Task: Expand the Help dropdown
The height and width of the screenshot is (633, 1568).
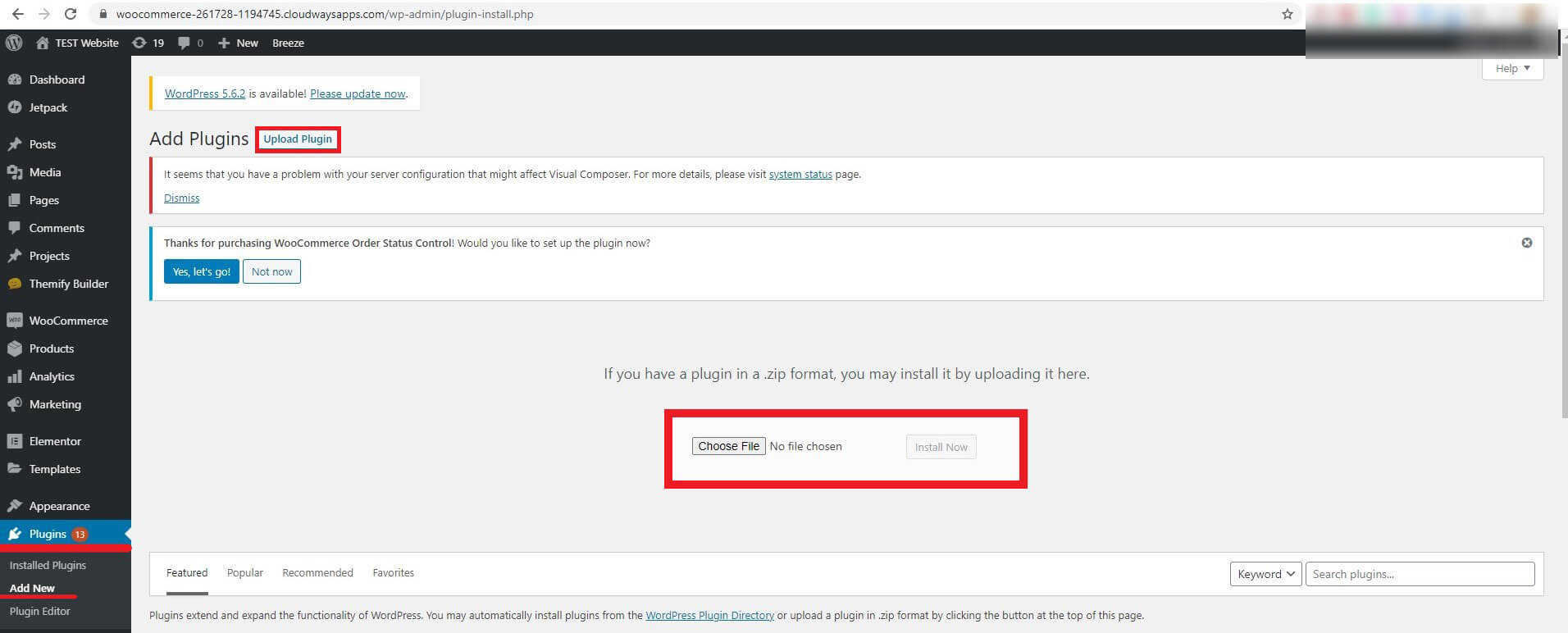Action: 1512,68
